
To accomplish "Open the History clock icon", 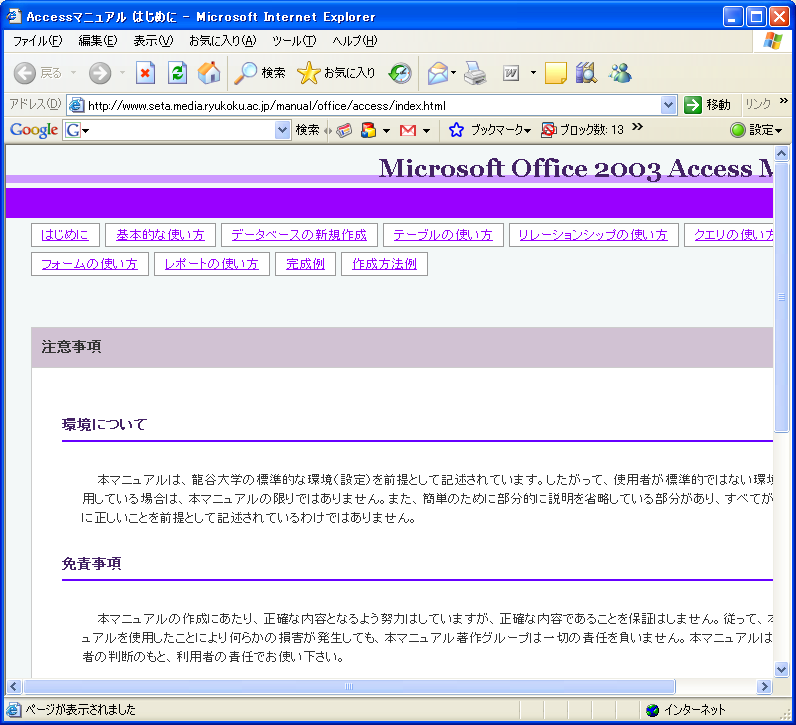I will [x=400, y=74].
